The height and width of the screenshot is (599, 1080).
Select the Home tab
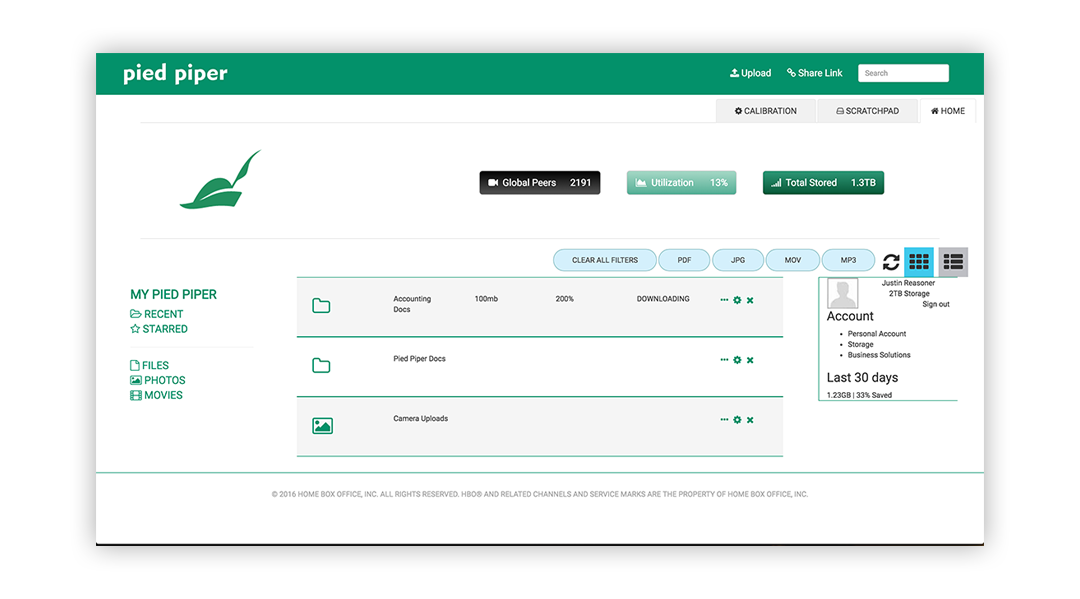(948, 111)
